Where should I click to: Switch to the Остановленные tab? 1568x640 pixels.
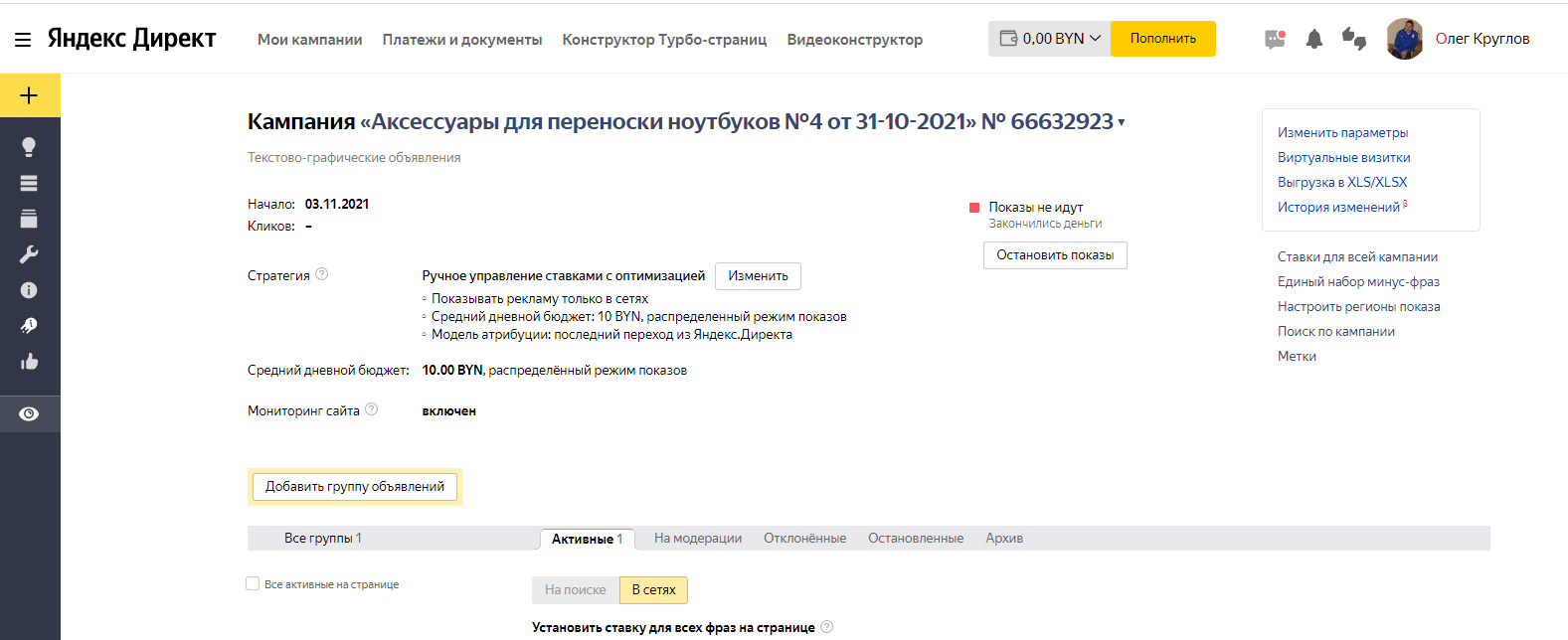pos(916,538)
